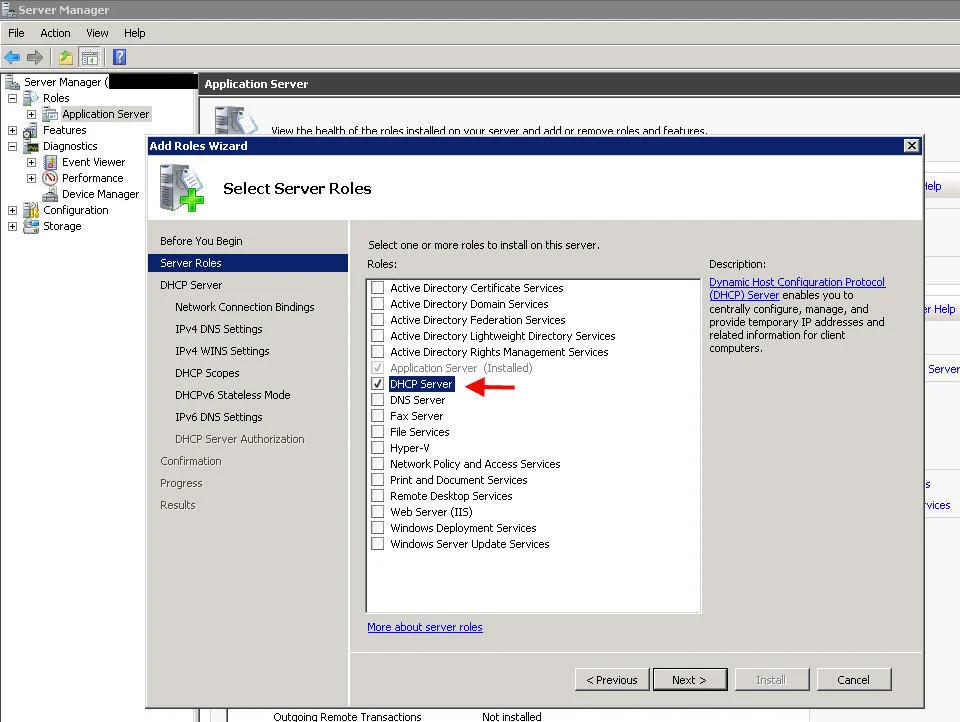Image resolution: width=960 pixels, height=722 pixels.
Task: Select IPv4 WINS Settings wizard step
Action: click(x=222, y=351)
